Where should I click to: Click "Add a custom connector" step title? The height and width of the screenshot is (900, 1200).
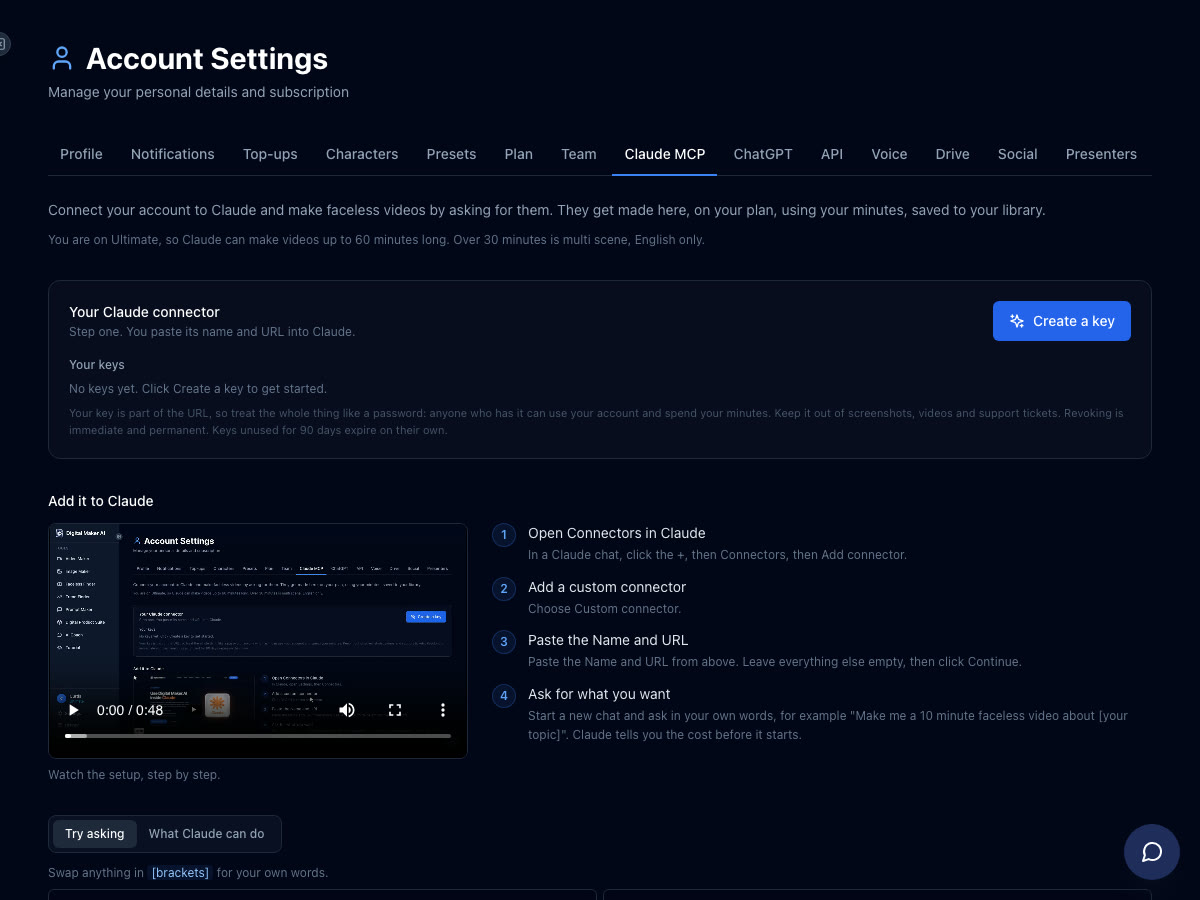tap(607, 587)
